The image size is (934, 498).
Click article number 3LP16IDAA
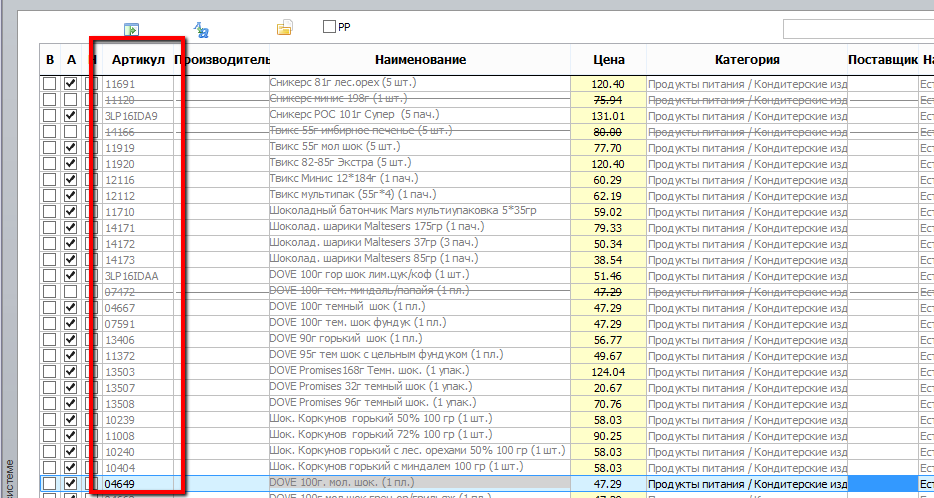[132, 276]
